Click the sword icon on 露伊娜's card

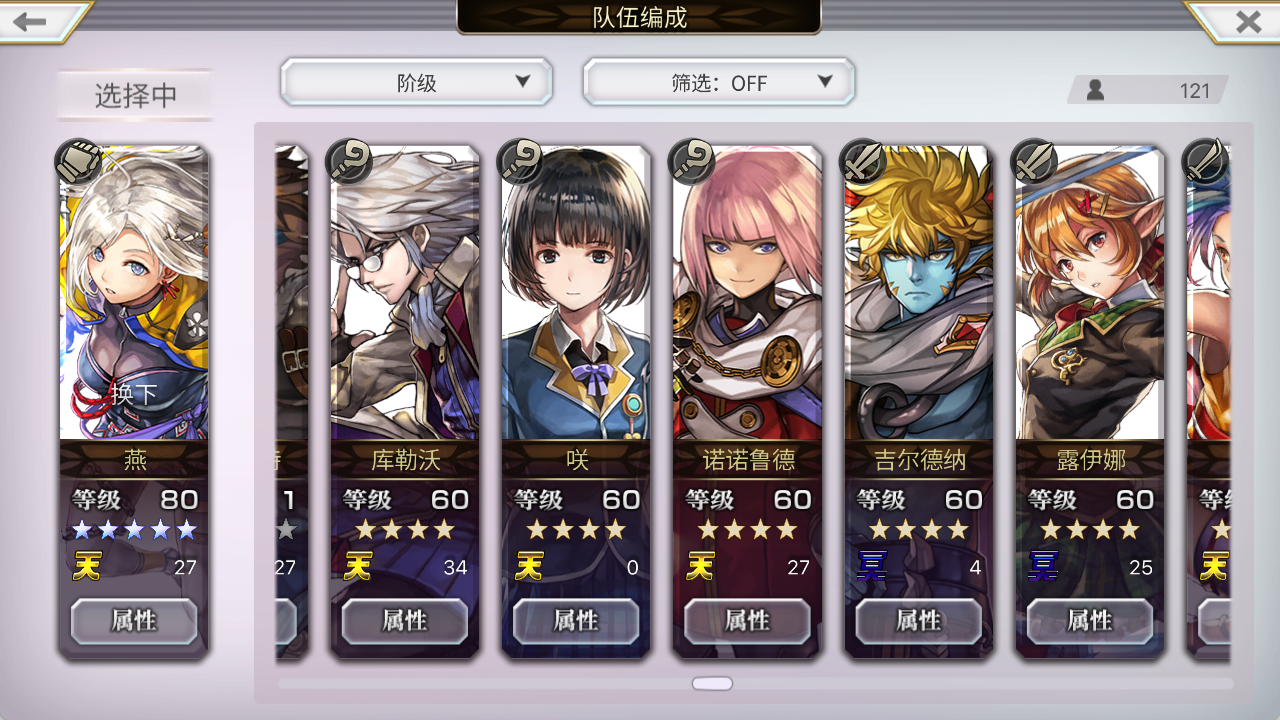[x=1034, y=162]
